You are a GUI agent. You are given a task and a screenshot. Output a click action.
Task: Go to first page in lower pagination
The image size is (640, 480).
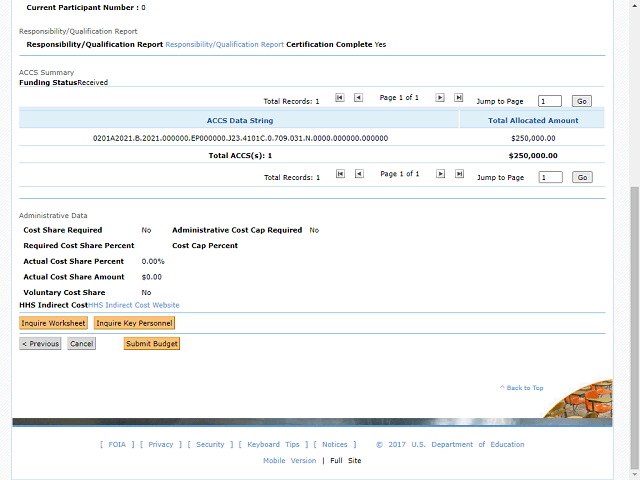340,174
